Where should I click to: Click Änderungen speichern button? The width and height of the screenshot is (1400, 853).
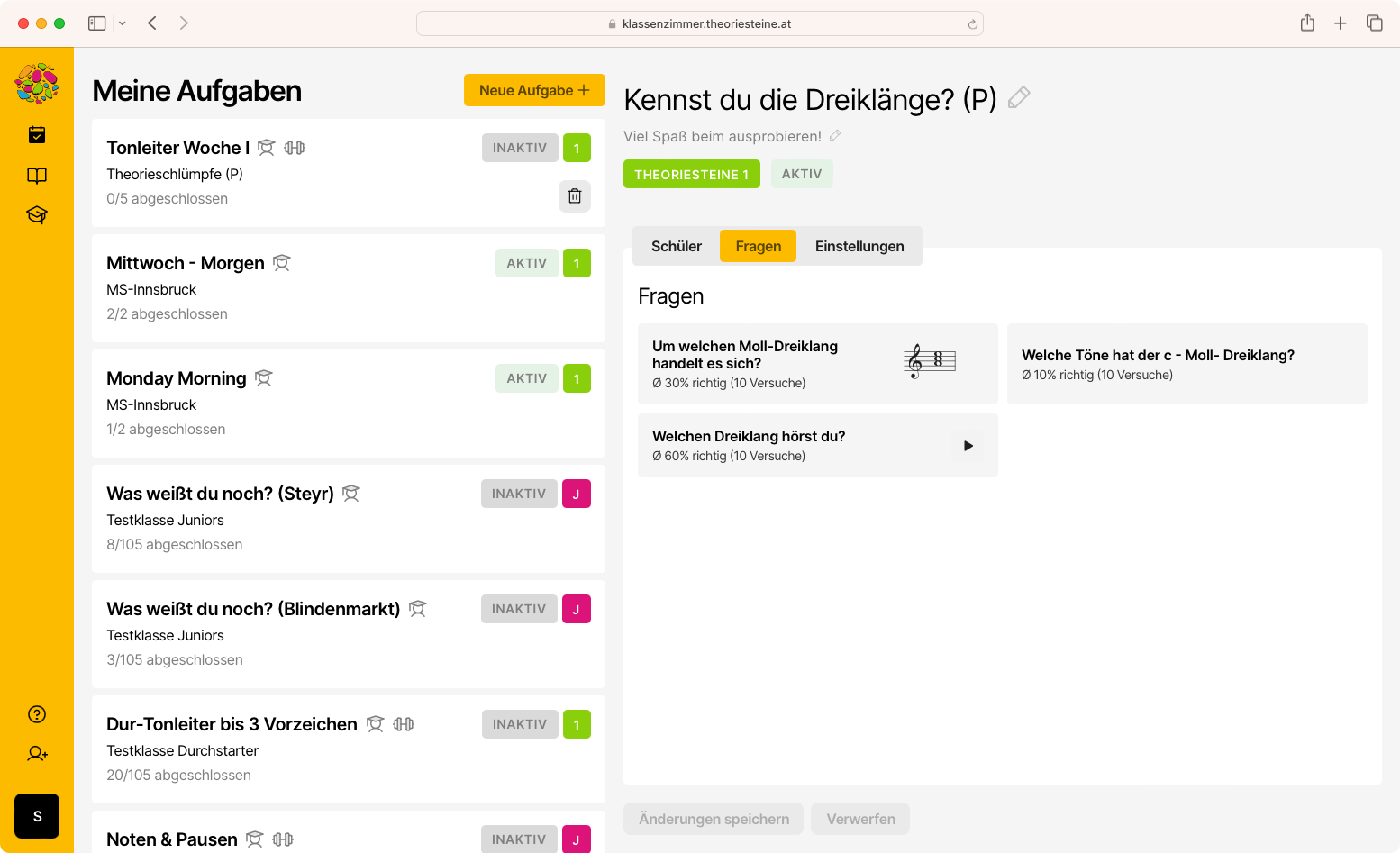tap(714, 819)
